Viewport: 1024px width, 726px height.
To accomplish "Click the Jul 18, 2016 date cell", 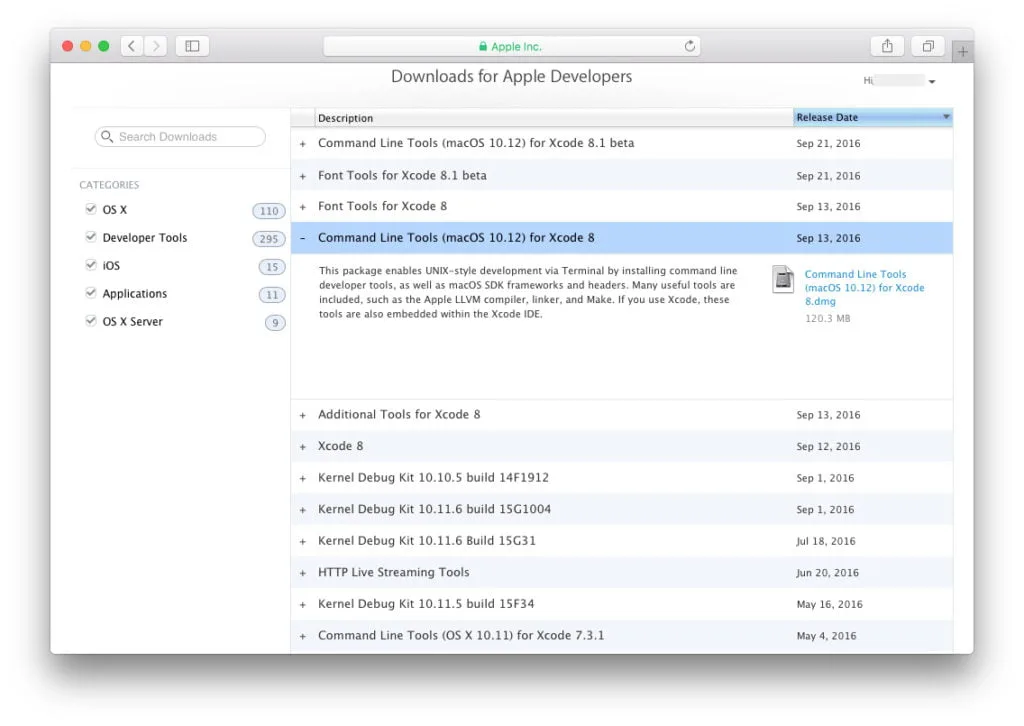I will (x=825, y=541).
